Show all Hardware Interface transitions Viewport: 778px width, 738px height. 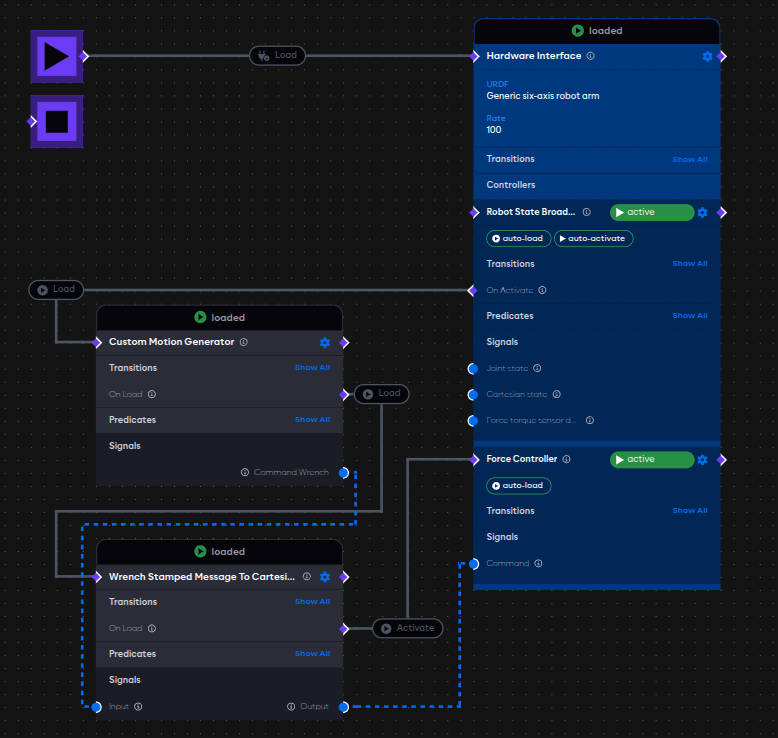coord(690,159)
